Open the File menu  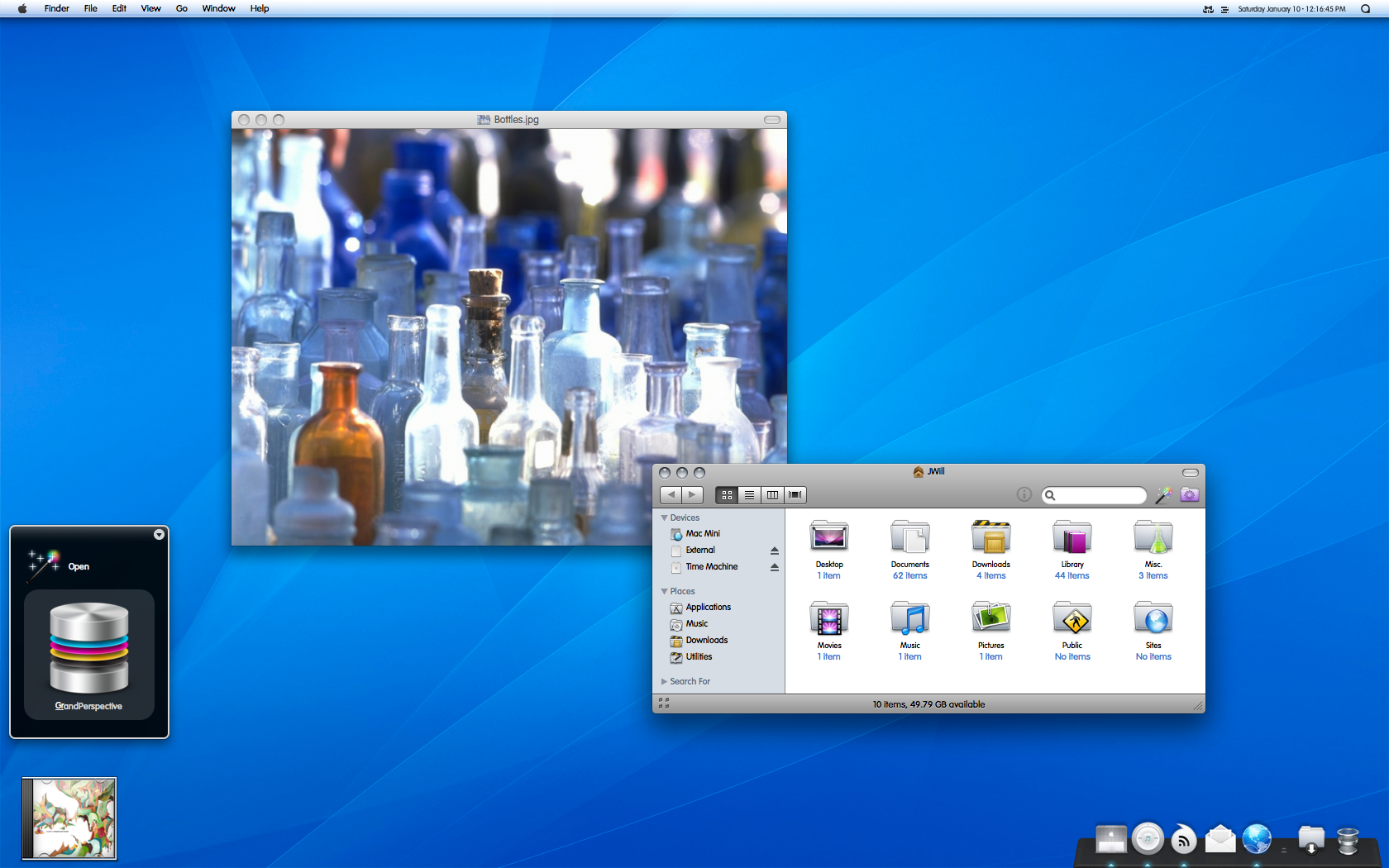(x=91, y=8)
